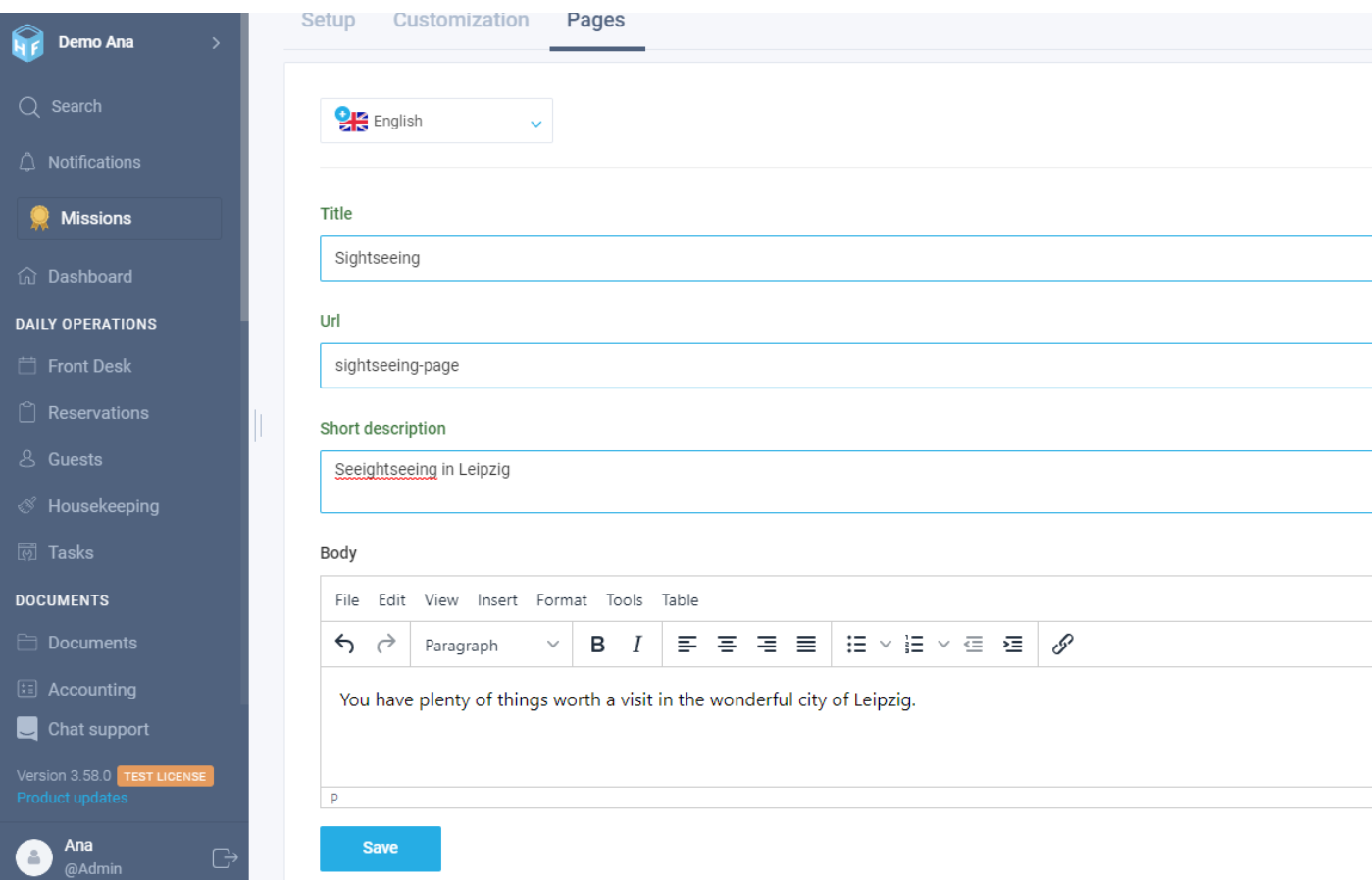Open Documents folder item
The height and width of the screenshot is (880, 1372).
(77, 643)
